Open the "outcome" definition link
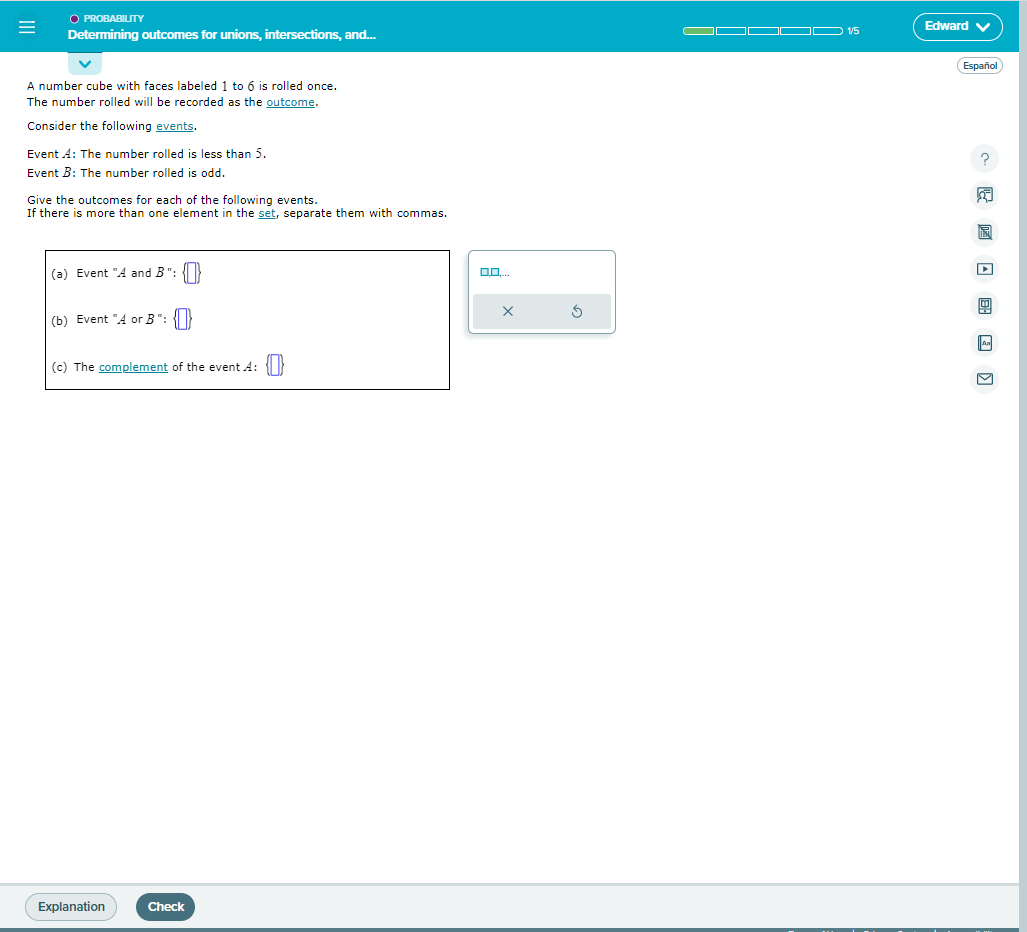This screenshot has width=1027, height=932. [290, 101]
